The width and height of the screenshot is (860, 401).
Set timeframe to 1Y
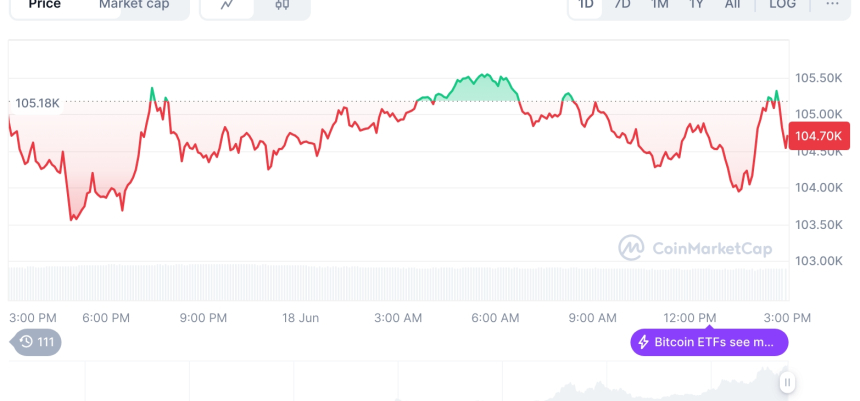click(696, 5)
